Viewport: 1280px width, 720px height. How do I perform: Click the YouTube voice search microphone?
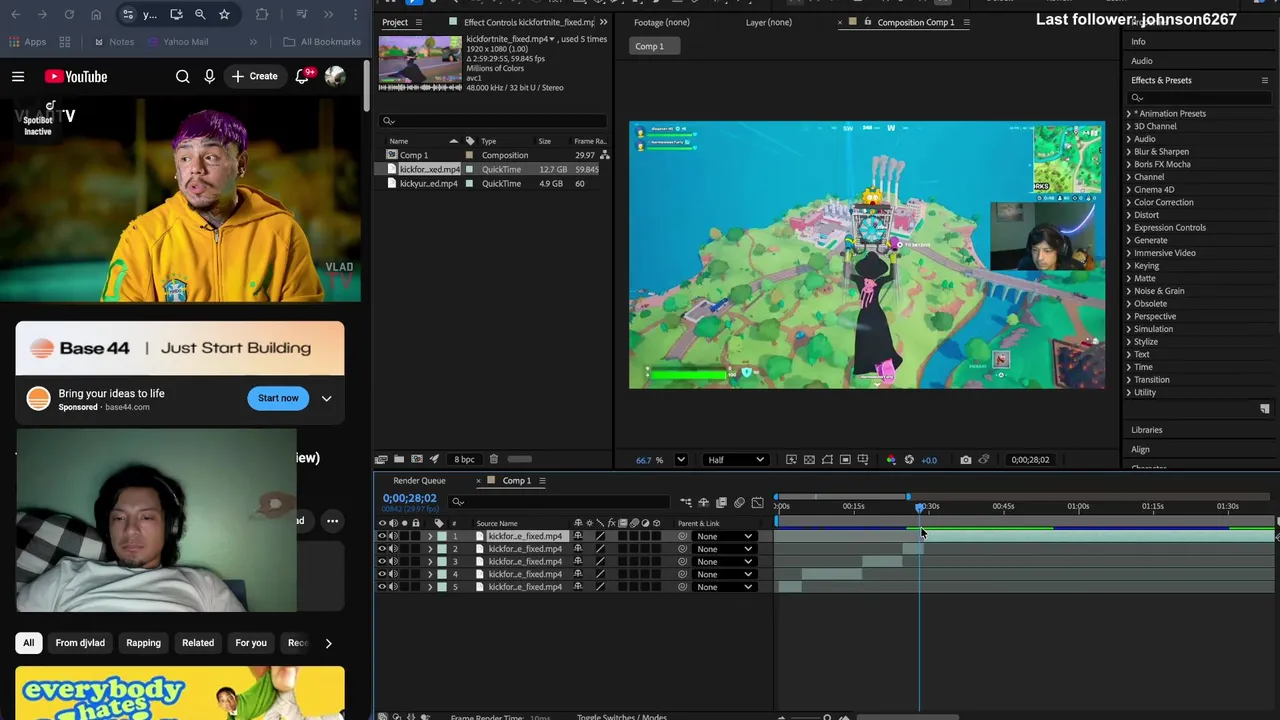209,76
